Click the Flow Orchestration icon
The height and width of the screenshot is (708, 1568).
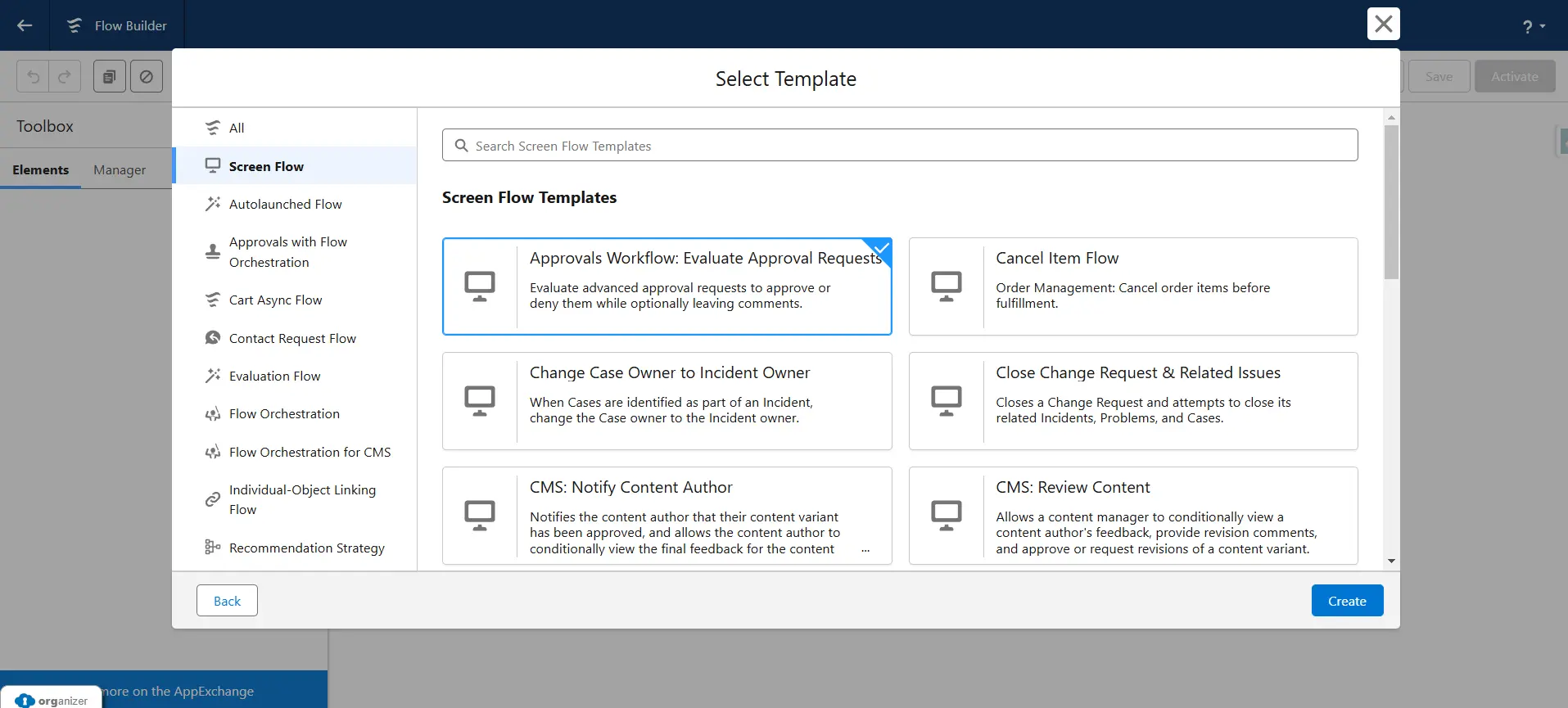coord(213,414)
